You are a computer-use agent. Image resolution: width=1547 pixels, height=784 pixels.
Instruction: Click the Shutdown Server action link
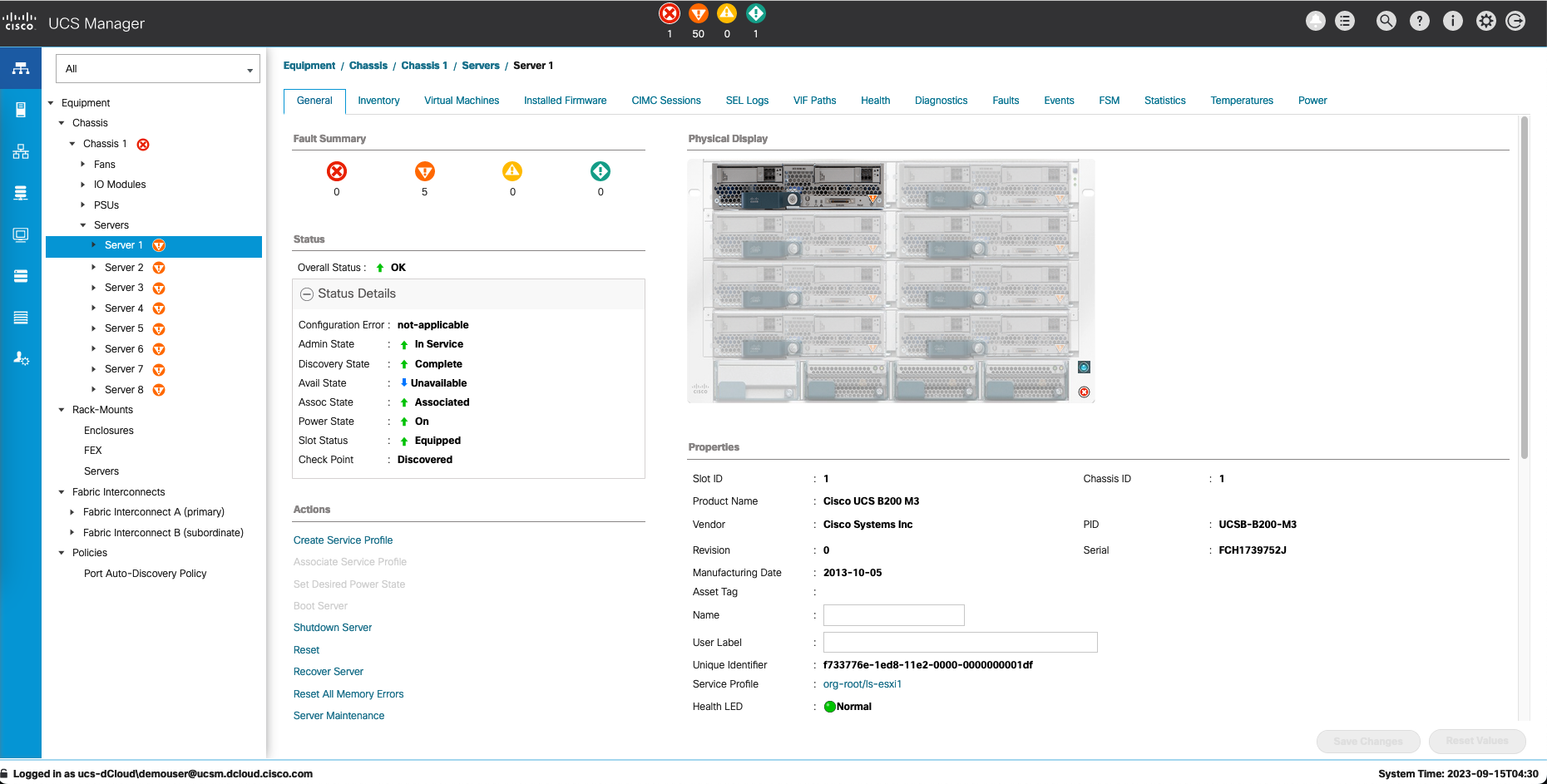[332, 628]
